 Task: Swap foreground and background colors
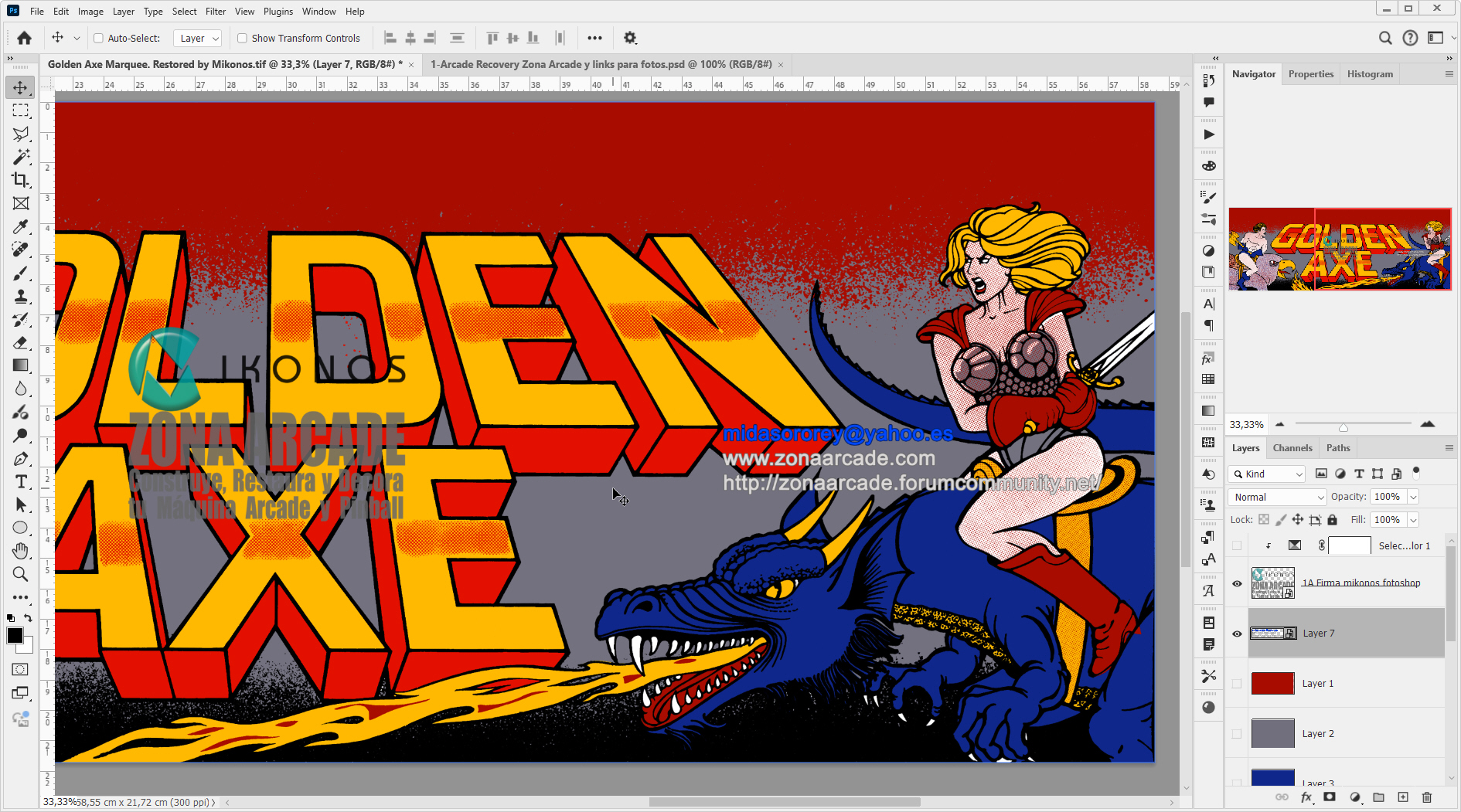[29, 617]
